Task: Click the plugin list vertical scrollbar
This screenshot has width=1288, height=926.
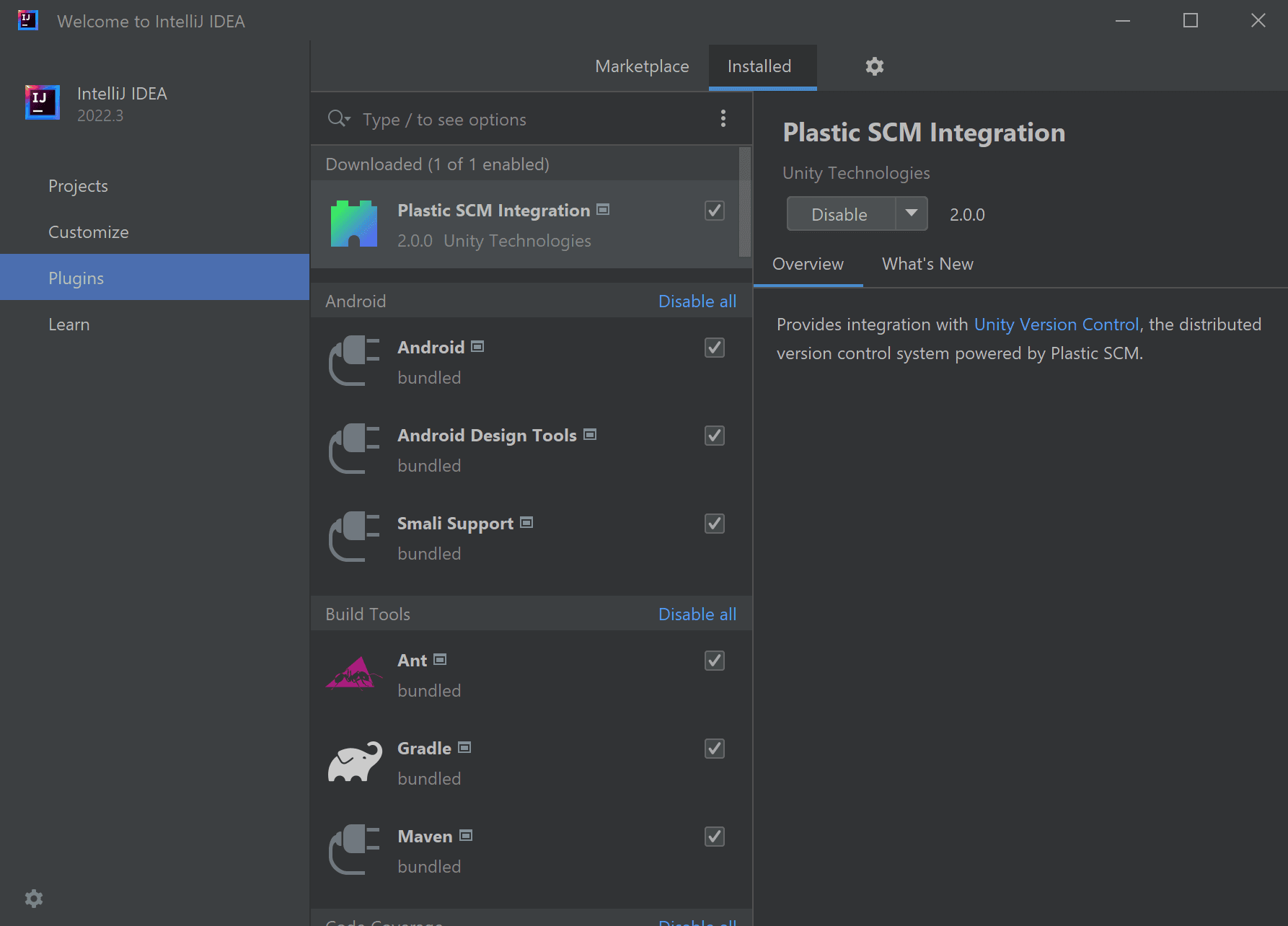Action: tap(745, 202)
